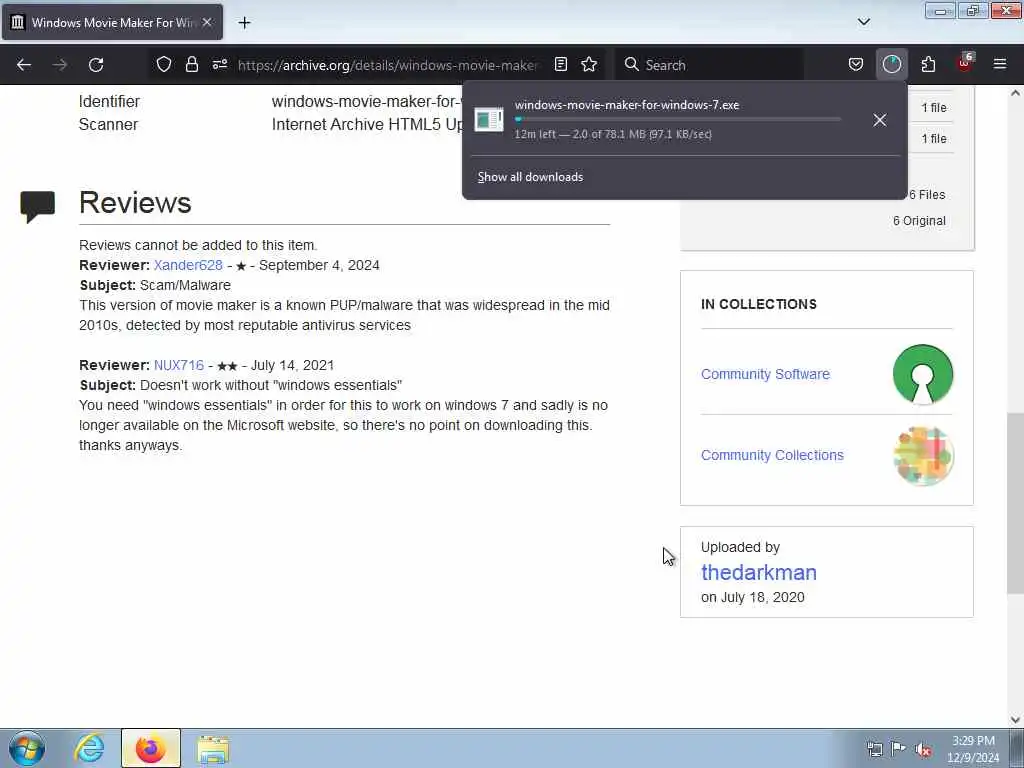Click the page's vertical scrollbar thumb
The image size is (1024, 768).
click(1015, 503)
